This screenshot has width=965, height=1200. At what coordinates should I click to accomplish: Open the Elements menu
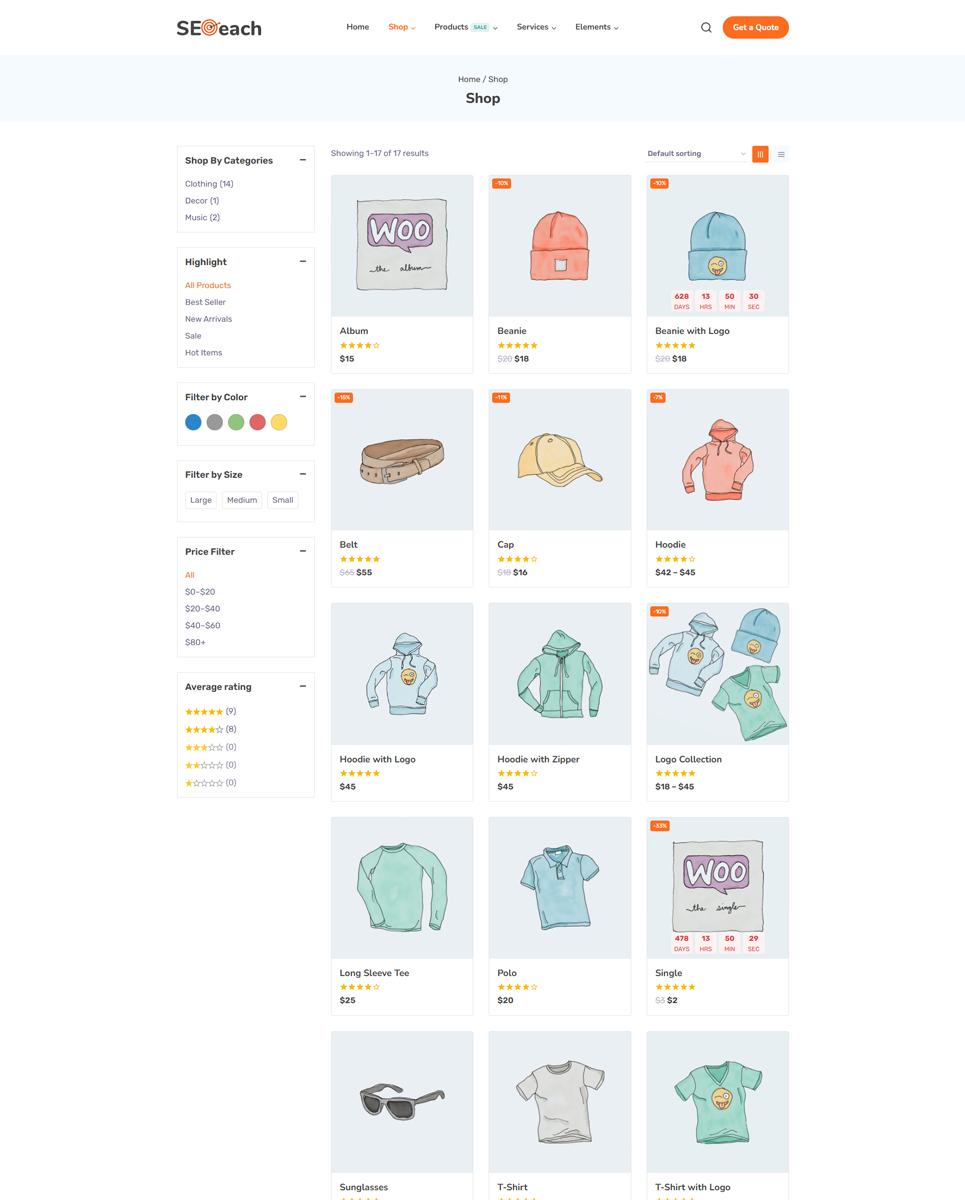pyautogui.click(x=597, y=27)
